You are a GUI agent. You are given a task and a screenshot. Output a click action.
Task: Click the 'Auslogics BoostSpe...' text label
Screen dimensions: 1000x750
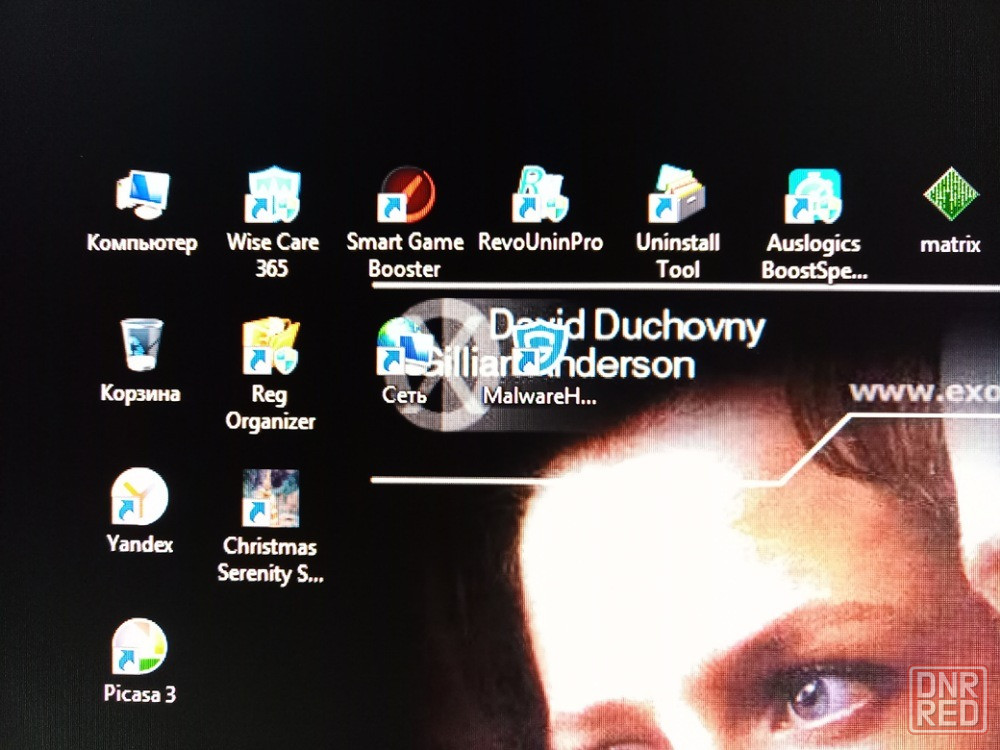[x=813, y=256]
